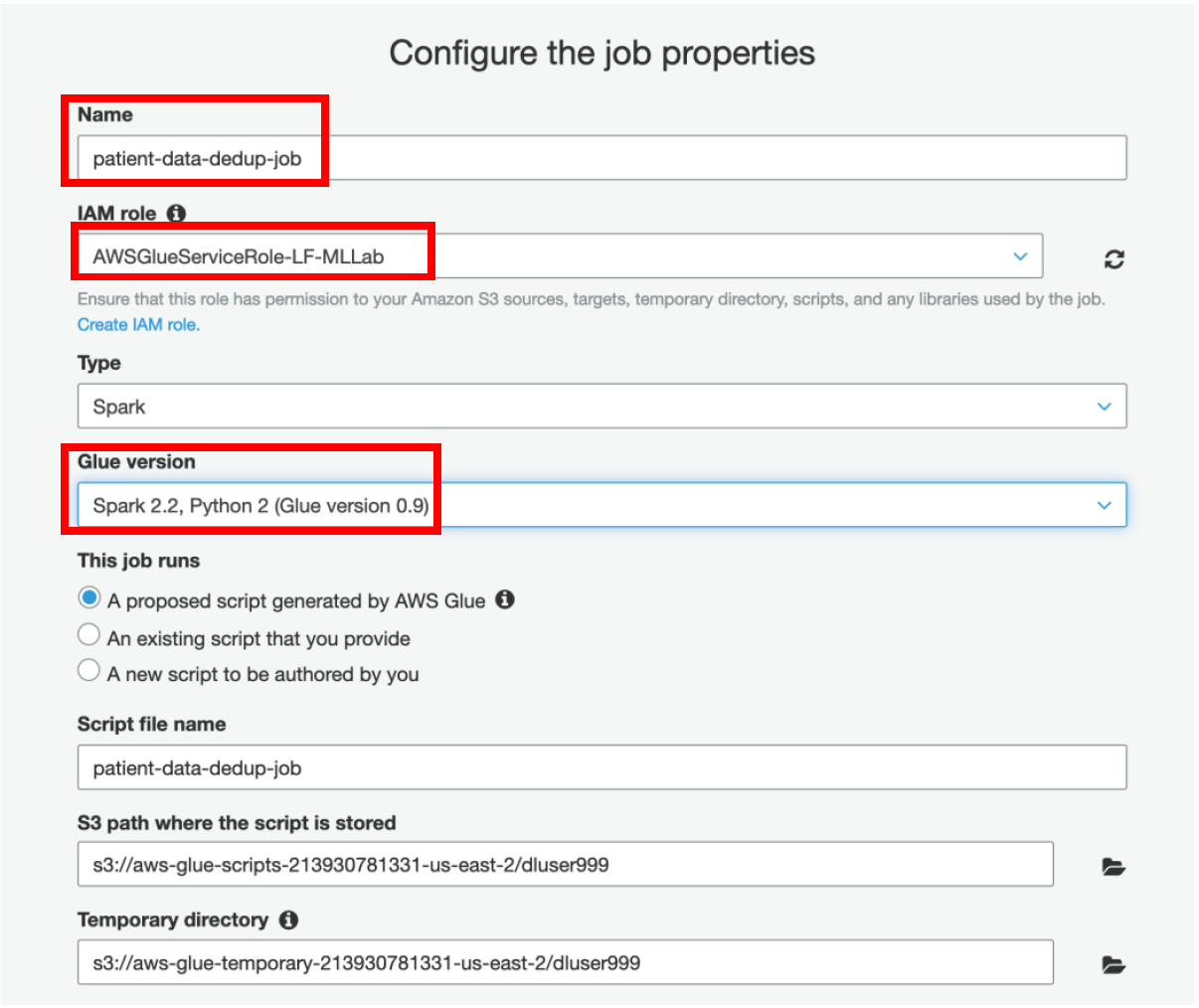
Task: Click the Type dropdown chevron arrow
Action: 1104,406
